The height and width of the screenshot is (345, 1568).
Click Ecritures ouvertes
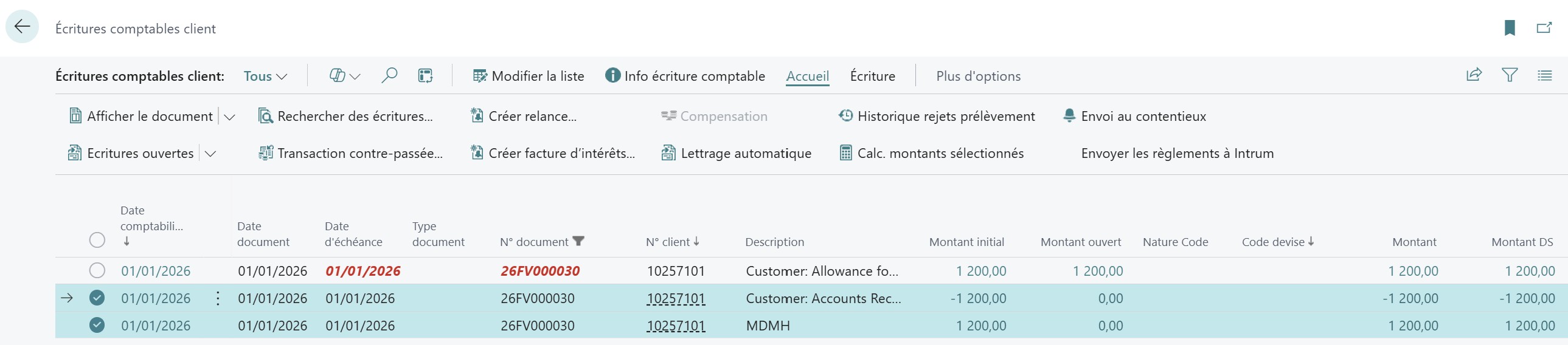coord(131,153)
